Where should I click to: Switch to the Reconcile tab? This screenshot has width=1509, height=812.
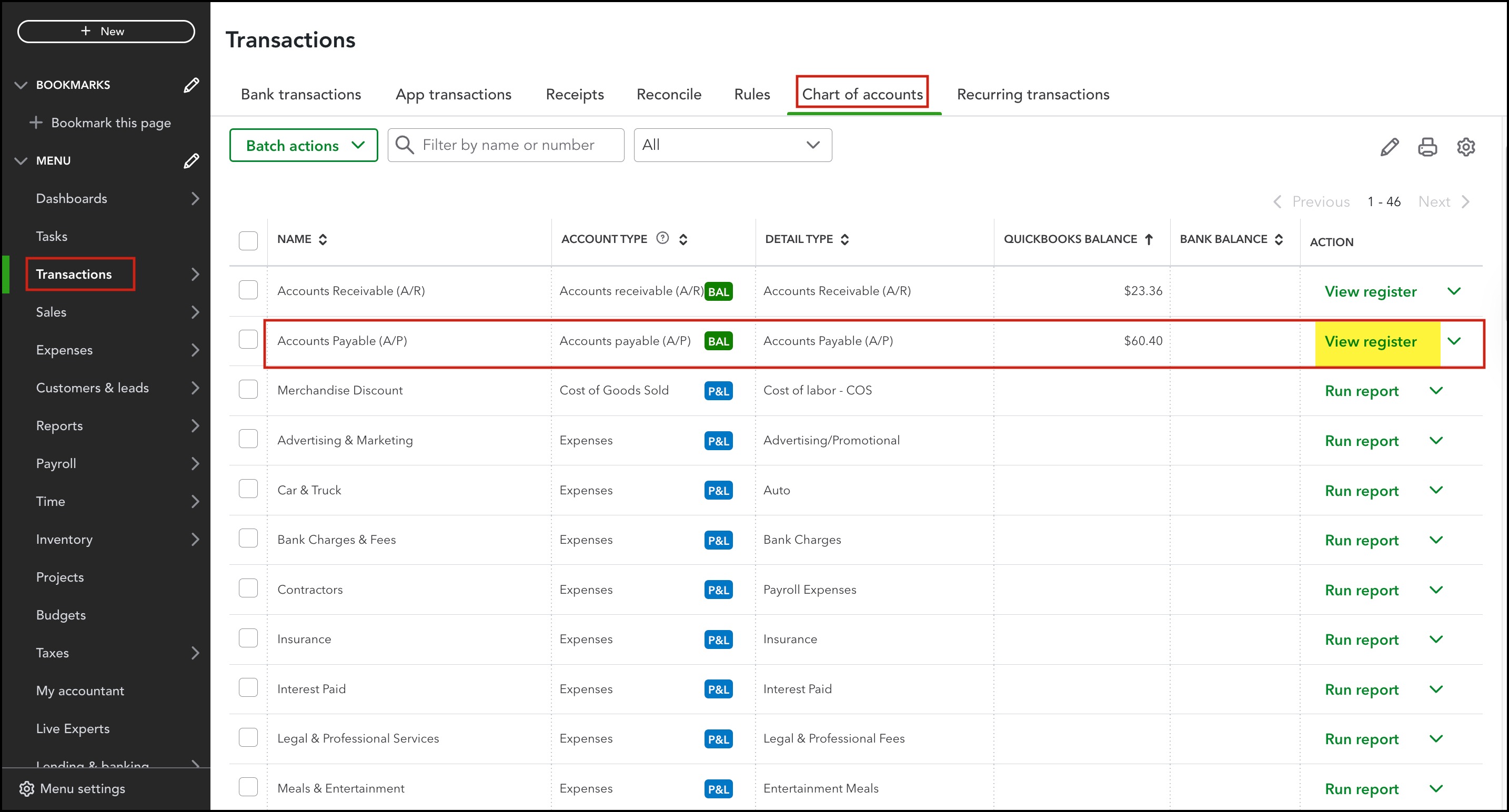coord(668,94)
